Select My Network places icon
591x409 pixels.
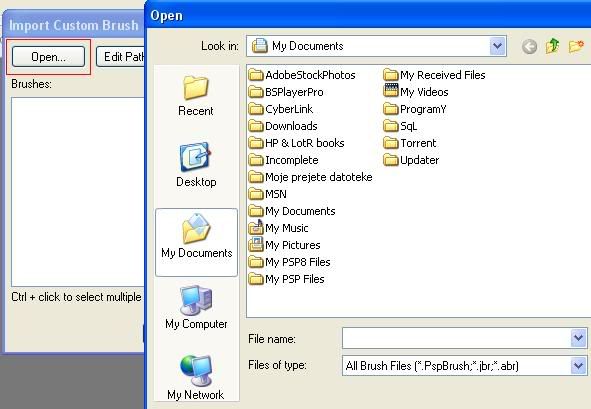196,377
